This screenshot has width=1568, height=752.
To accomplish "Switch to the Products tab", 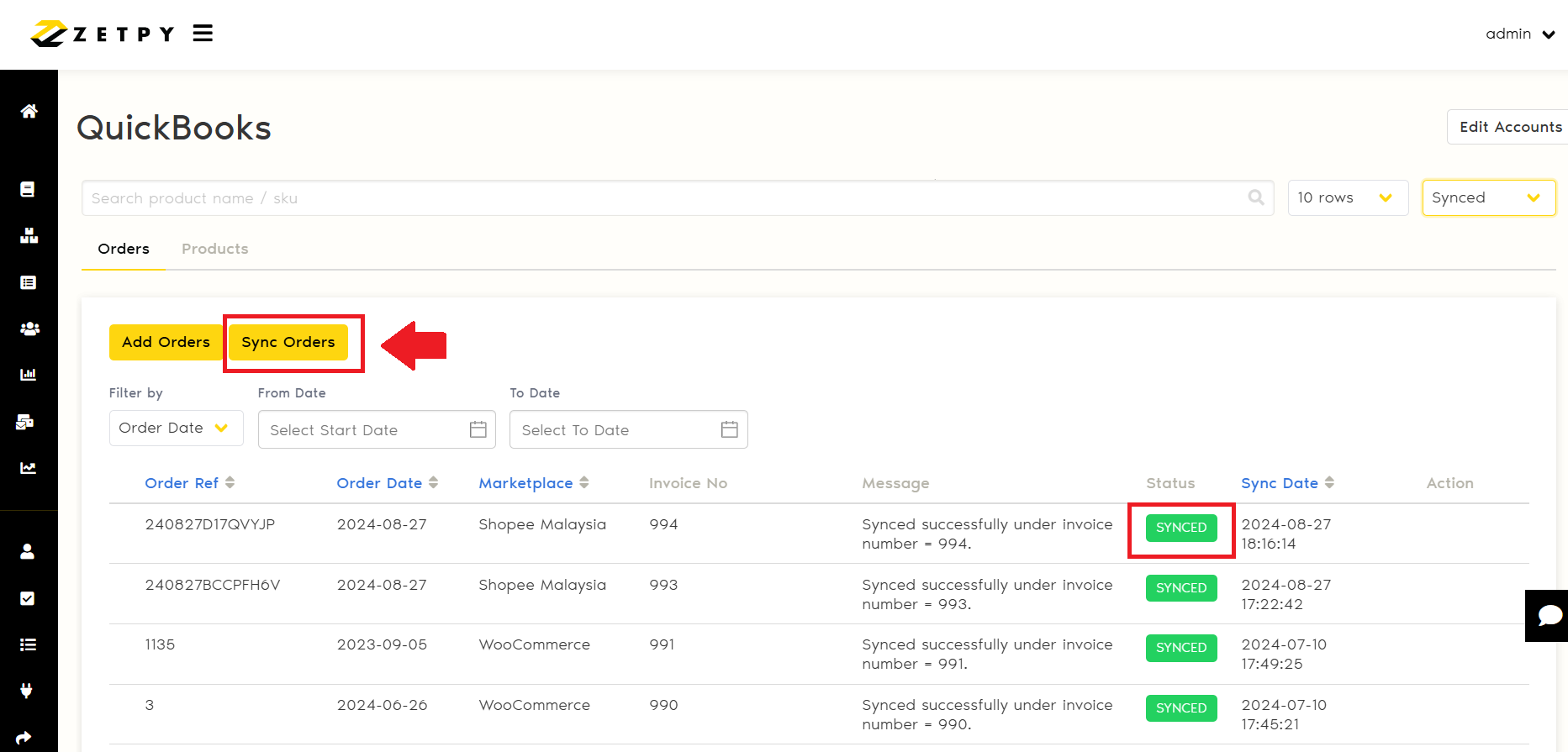I will tap(214, 249).
